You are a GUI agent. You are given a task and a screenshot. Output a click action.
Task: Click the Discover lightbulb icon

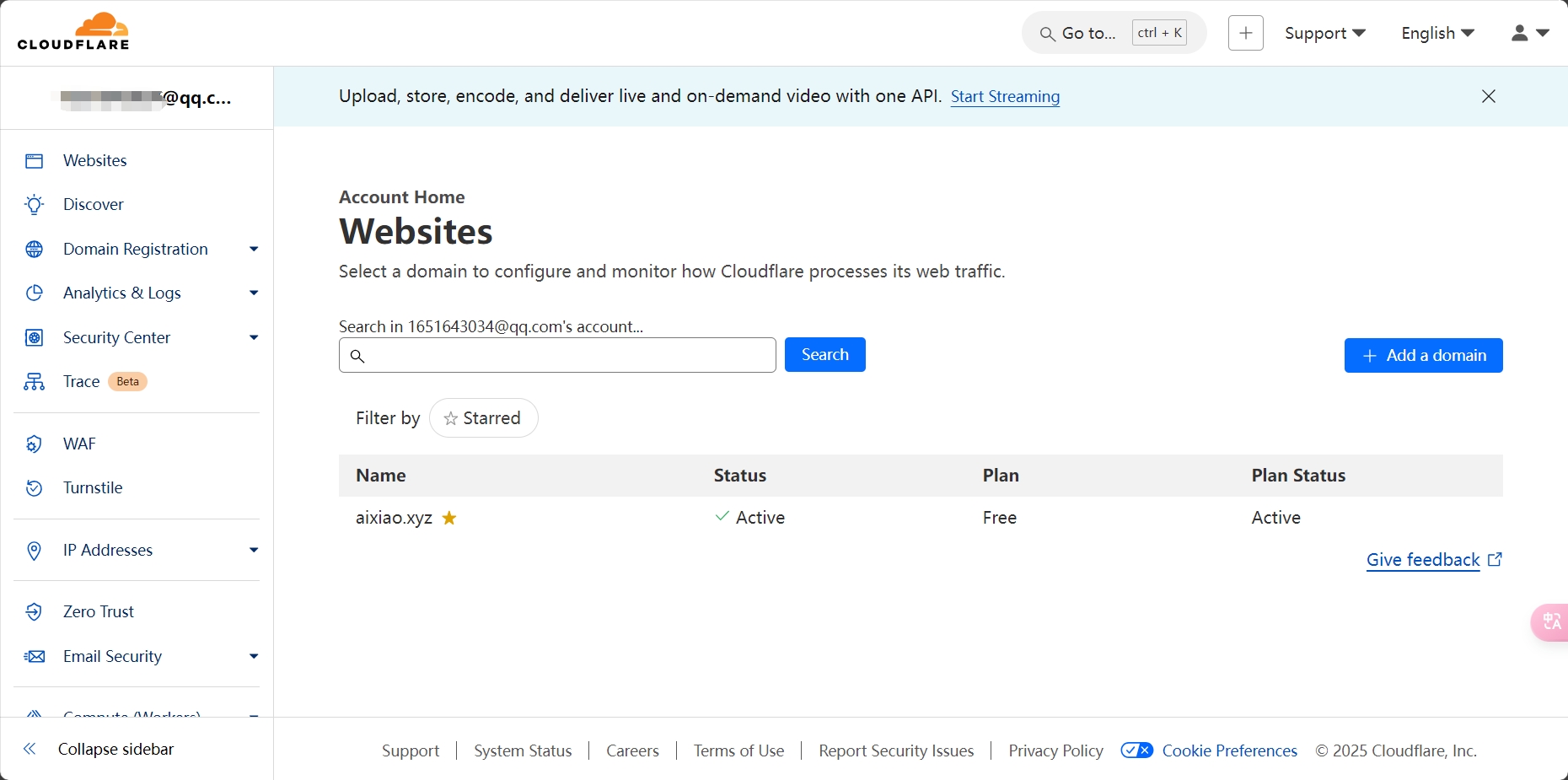click(x=34, y=205)
